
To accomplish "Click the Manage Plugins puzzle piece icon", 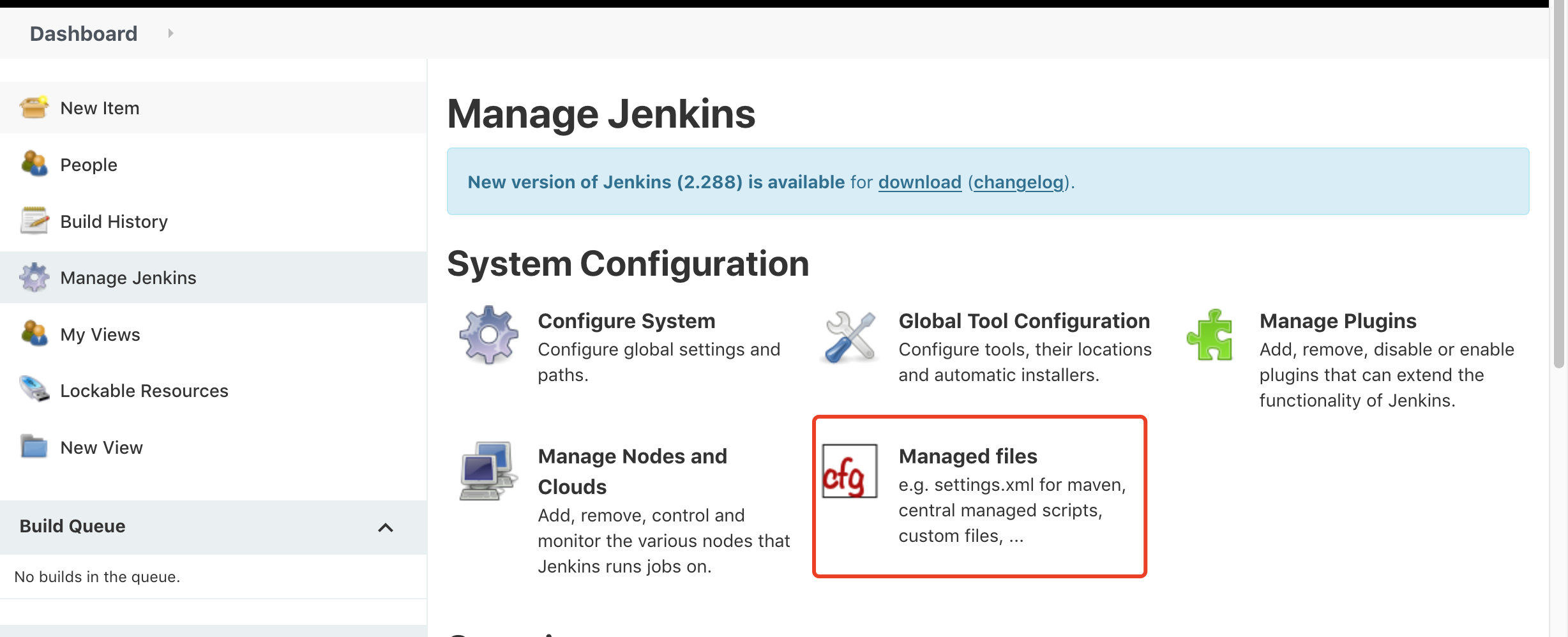I will [x=1210, y=335].
